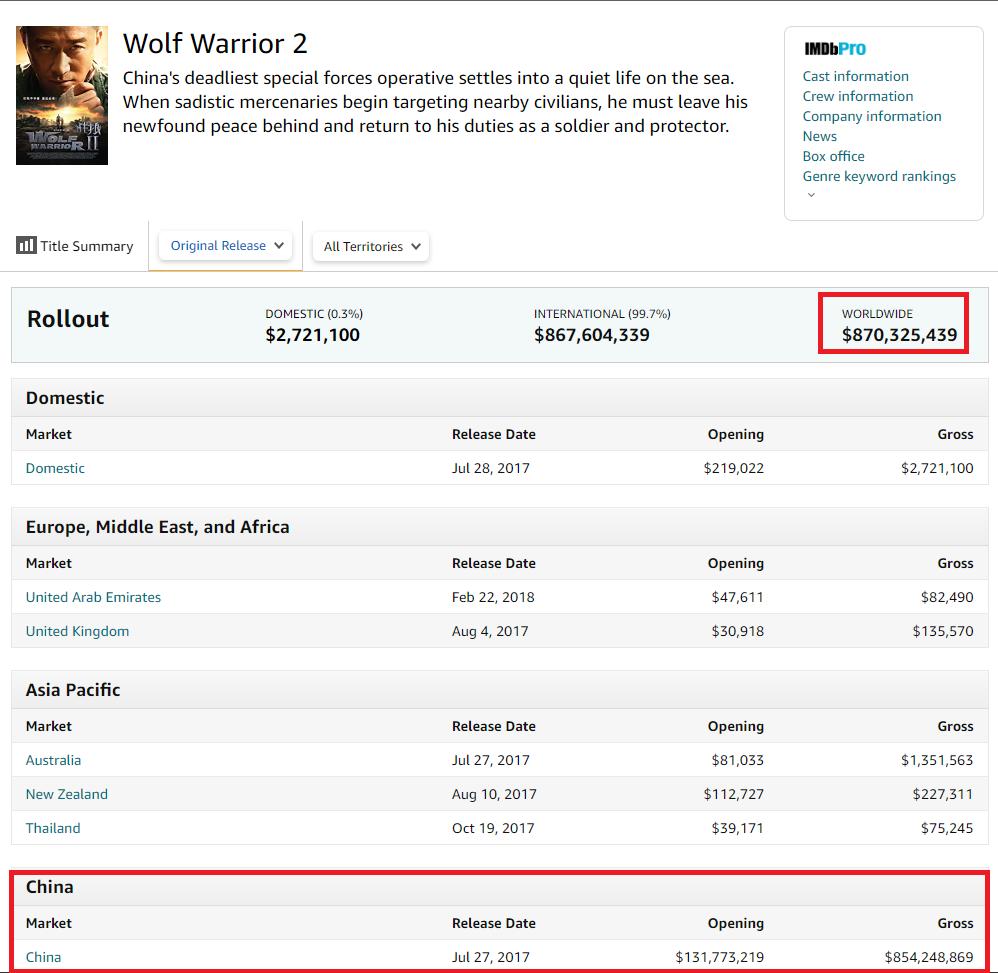Open the Crew information link
998x973 pixels.
pos(857,96)
